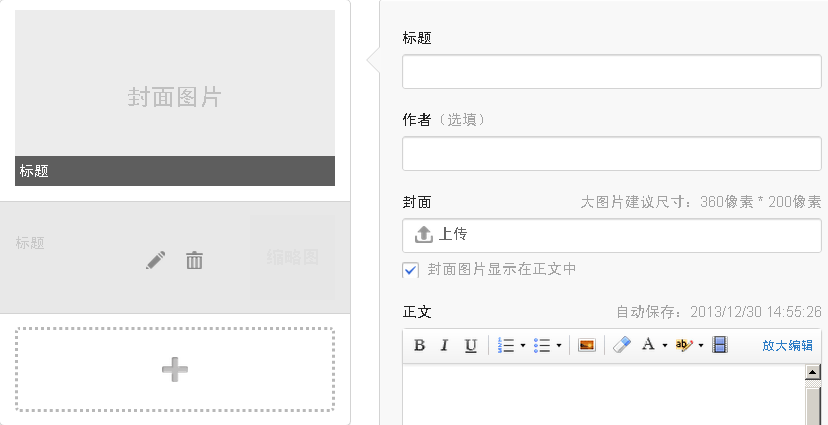
Task: Uncheck 封面图片显示在正文中 checkbox
Action: click(x=410, y=270)
